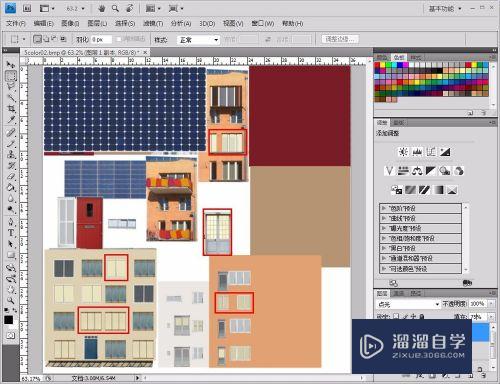Open the status bar document info arrow
The height and width of the screenshot is (384, 500).
point(137,378)
